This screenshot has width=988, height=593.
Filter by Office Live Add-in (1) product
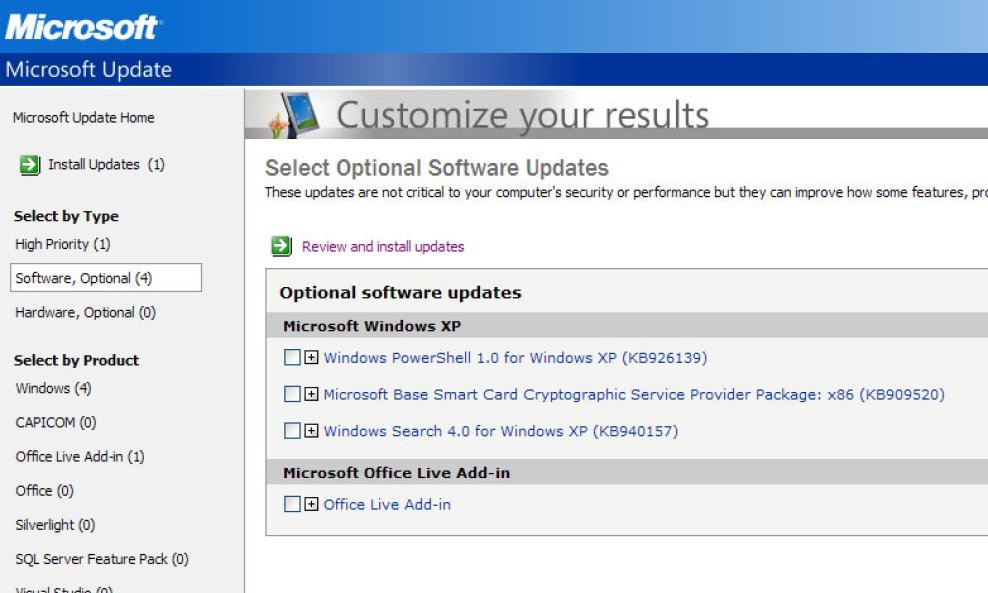tap(80, 456)
